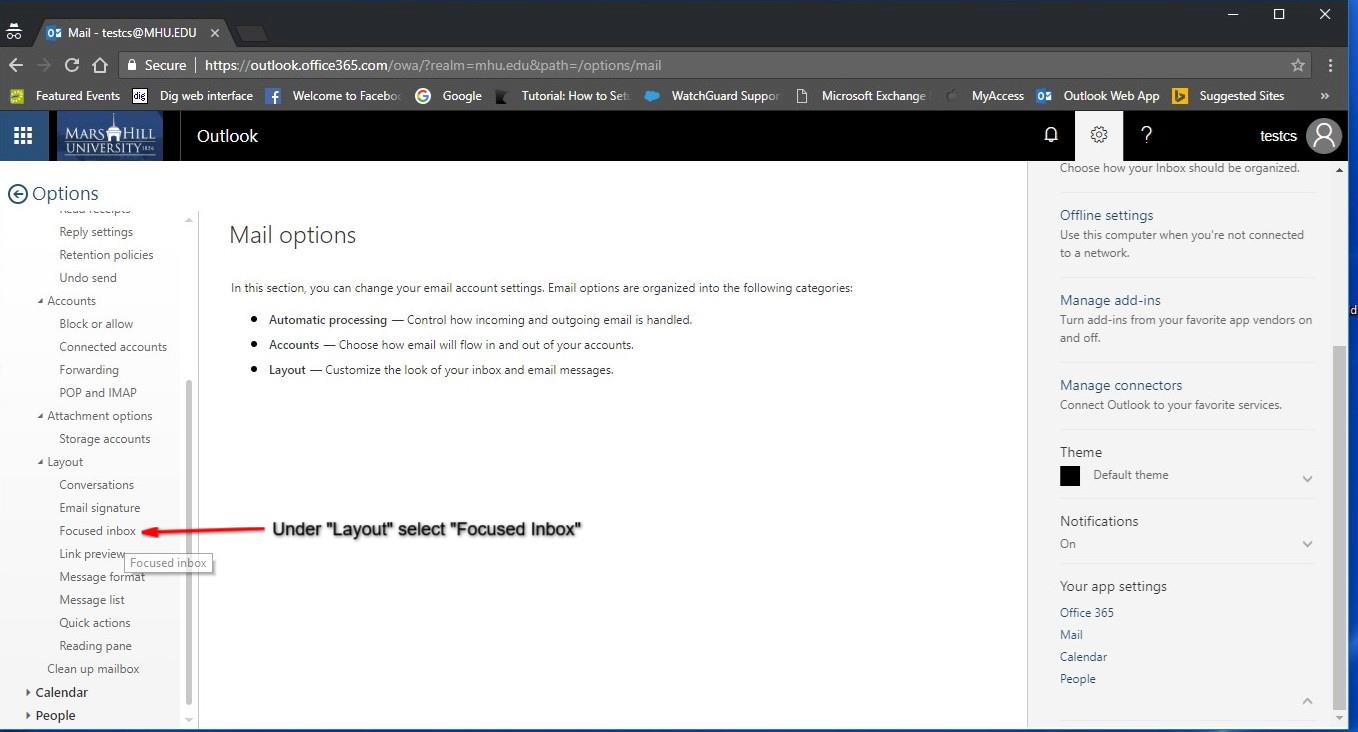The height and width of the screenshot is (732, 1358).
Task: Open POP and IMAP settings
Action: click(x=98, y=393)
